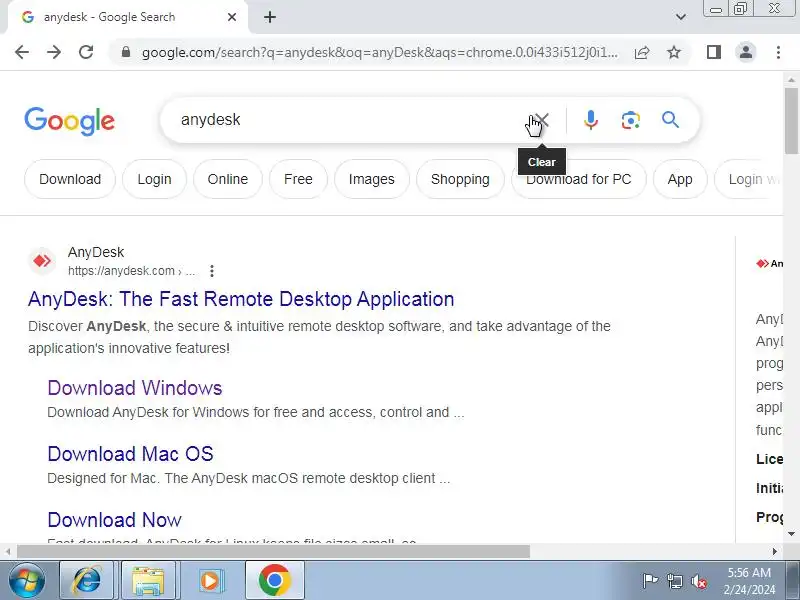Select the Download filter chip
This screenshot has width=800, height=600.
[70, 179]
